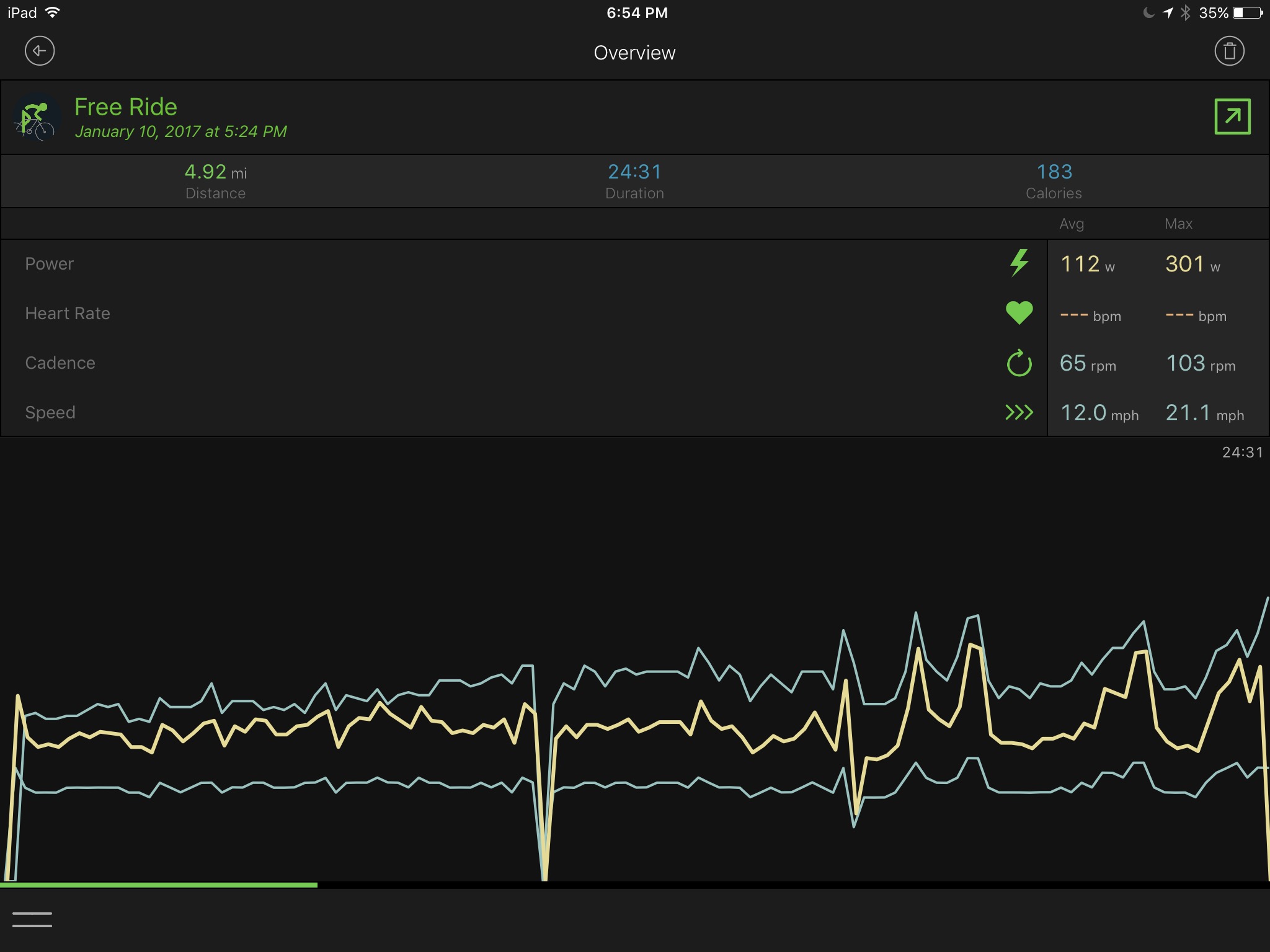Tap the 24:31 graph end time label

[x=1242, y=452]
